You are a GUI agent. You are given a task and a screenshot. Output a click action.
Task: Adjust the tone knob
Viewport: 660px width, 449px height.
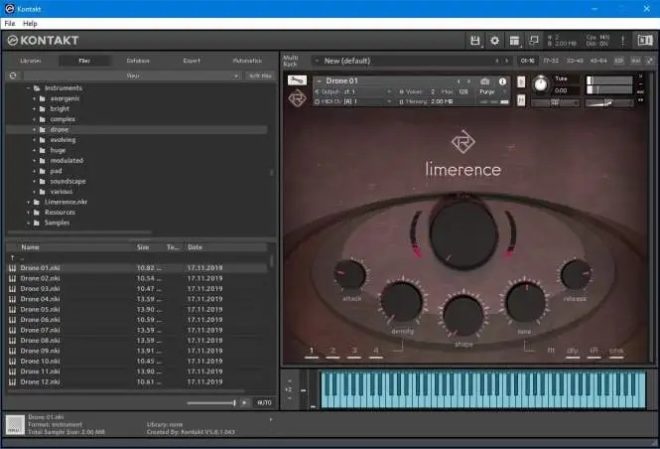coord(525,302)
